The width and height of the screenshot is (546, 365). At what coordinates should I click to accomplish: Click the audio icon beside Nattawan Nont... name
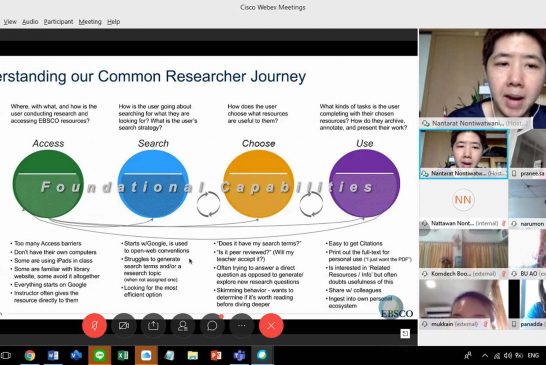pyautogui.click(x=425, y=223)
